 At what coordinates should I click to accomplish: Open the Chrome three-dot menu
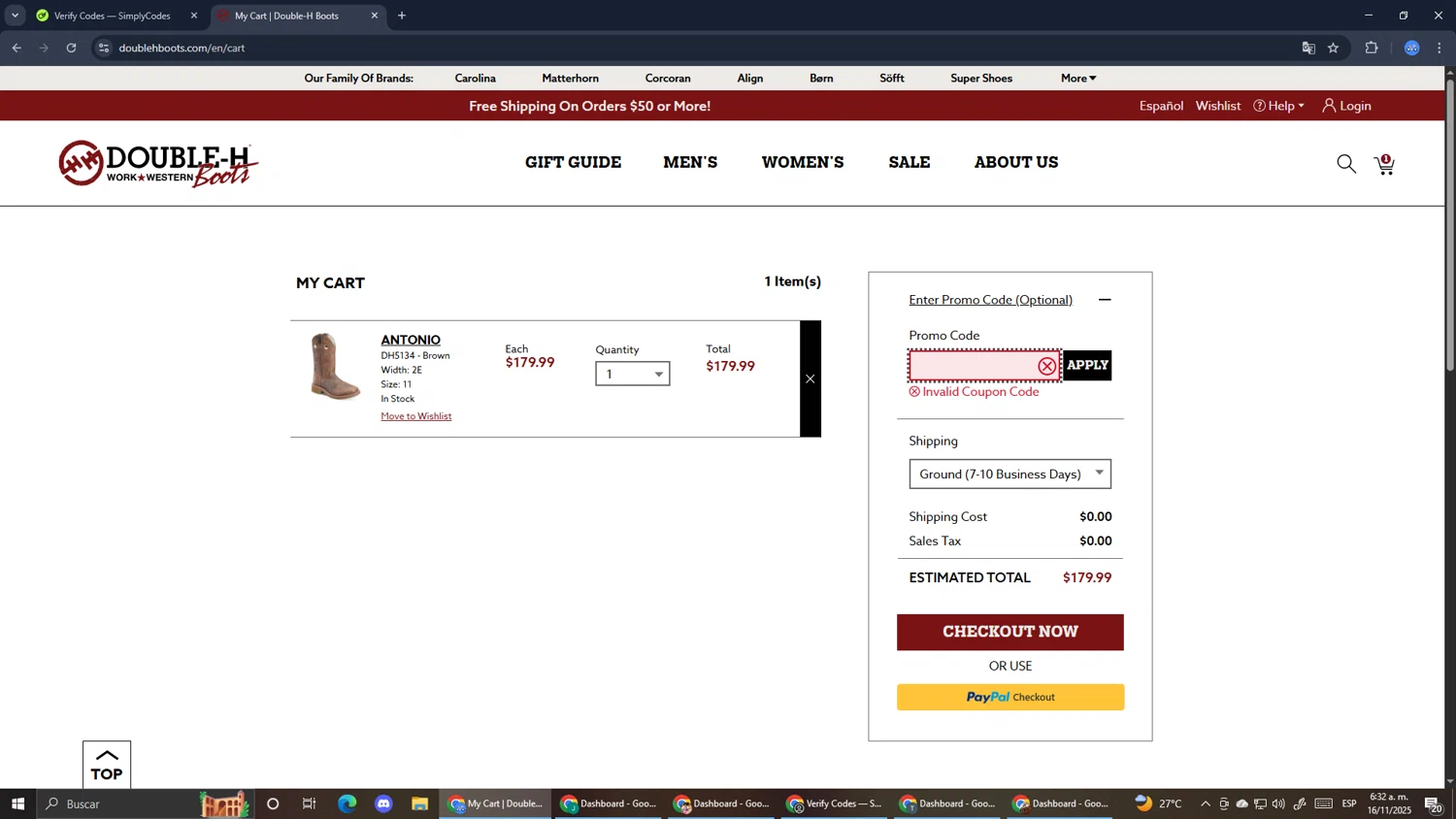point(1439,48)
